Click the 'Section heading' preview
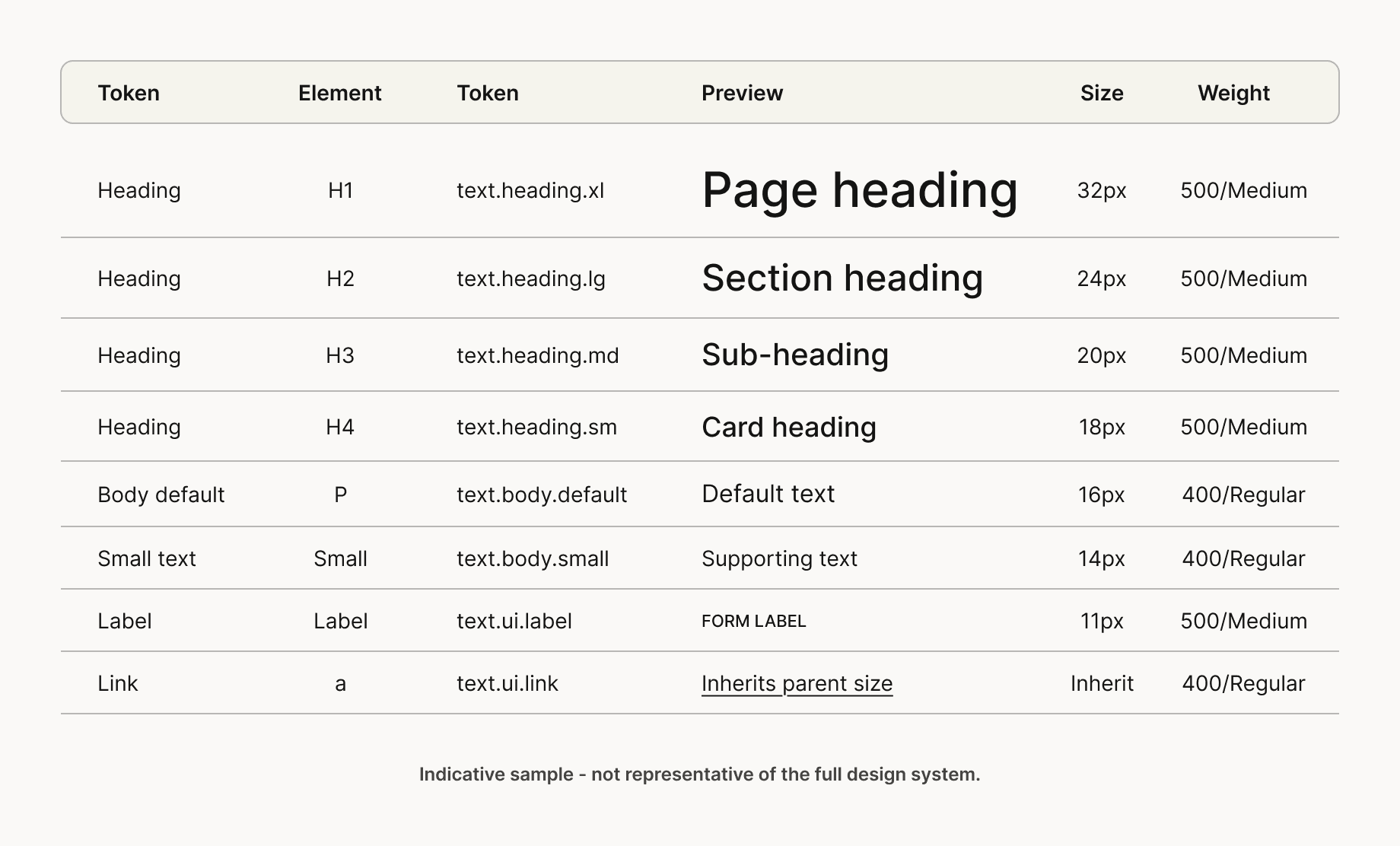The image size is (1400, 846). coord(842,278)
